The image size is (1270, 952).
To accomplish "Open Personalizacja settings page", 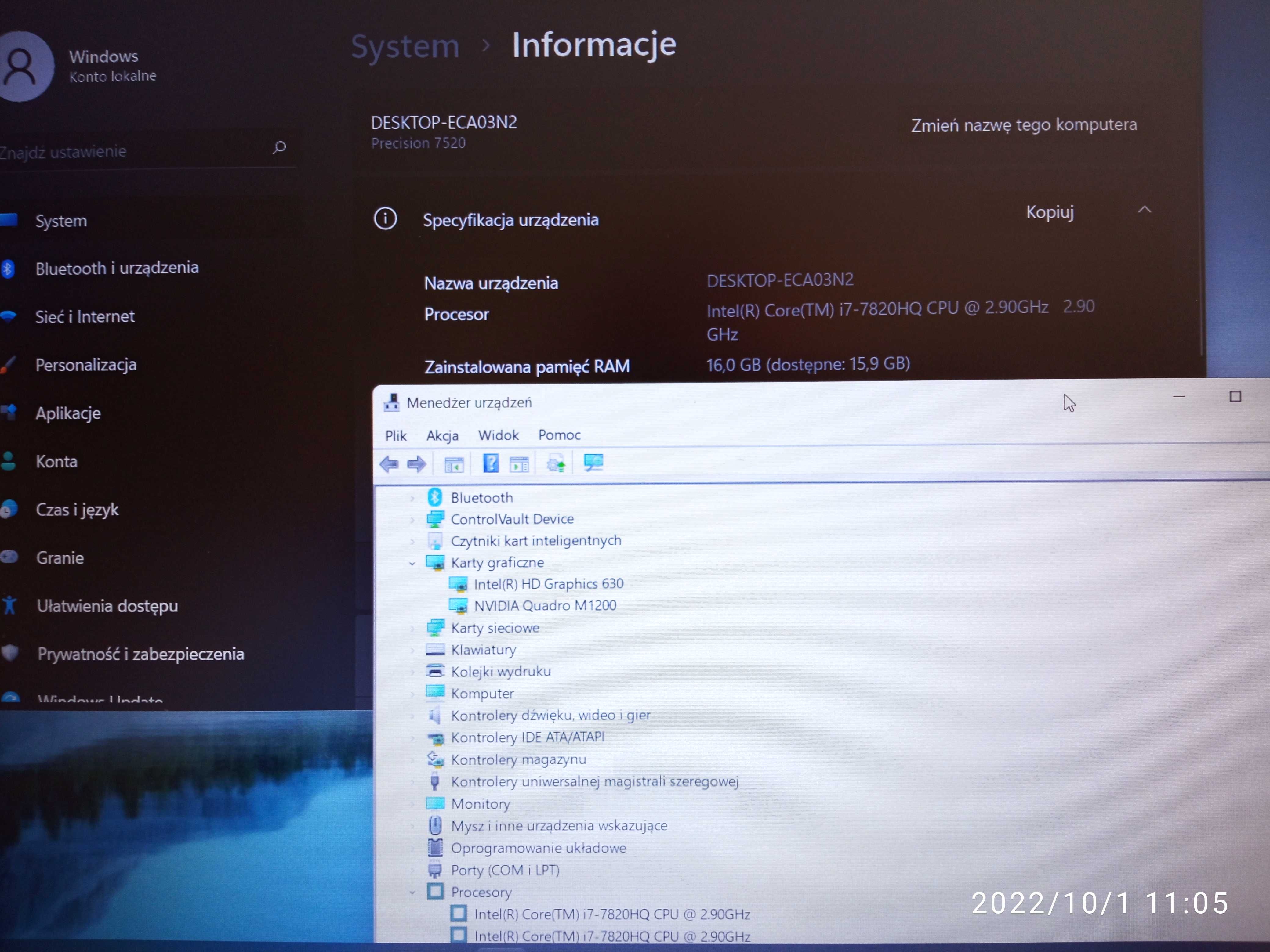I will [x=86, y=365].
